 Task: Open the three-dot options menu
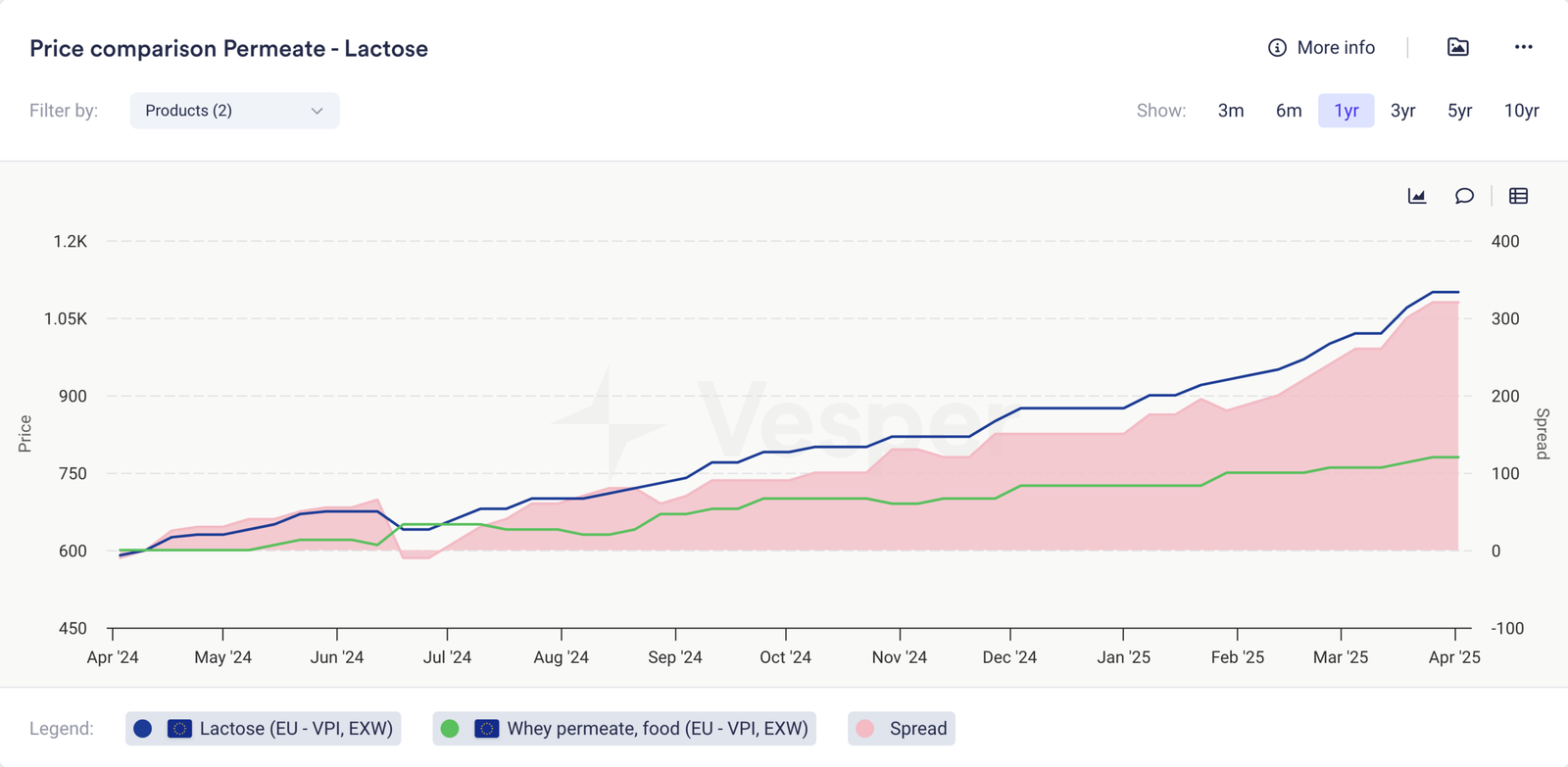(1523, 47)
